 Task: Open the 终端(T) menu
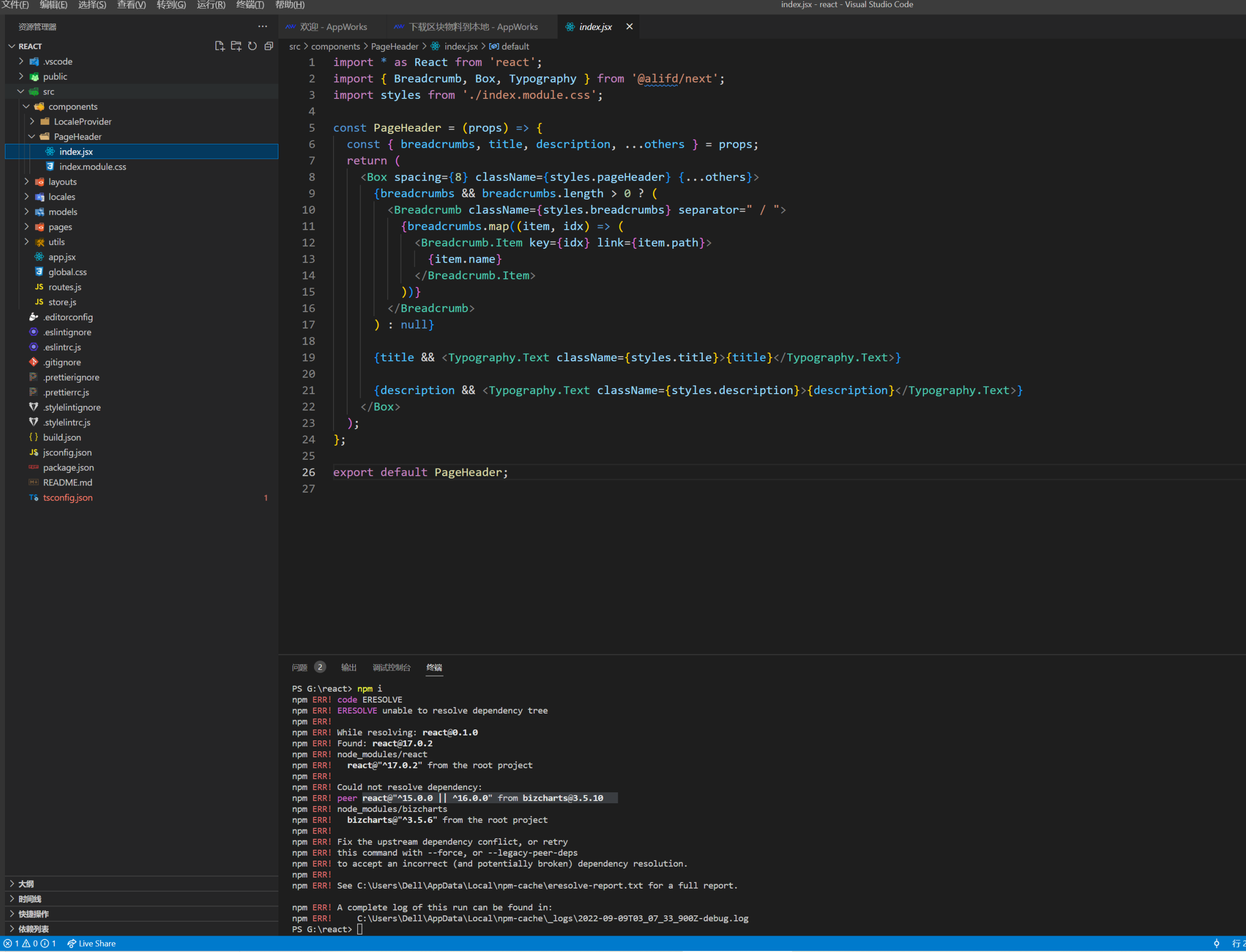click(x=249, y=4)
